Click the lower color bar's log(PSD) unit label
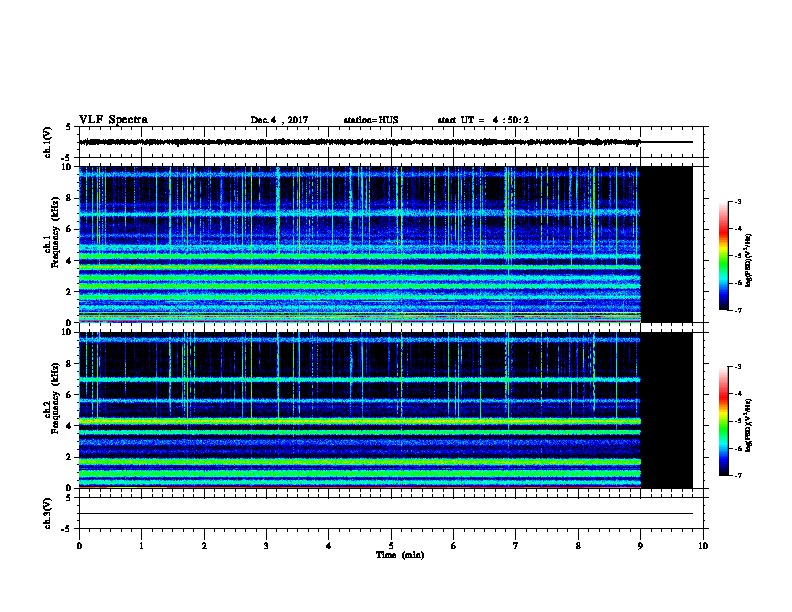This screenshot has width=792, height=612. (748, 425)
